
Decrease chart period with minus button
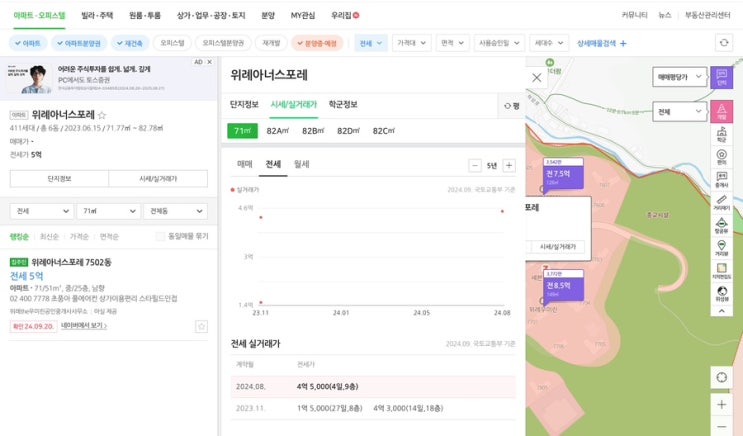(x=474, y=165)
